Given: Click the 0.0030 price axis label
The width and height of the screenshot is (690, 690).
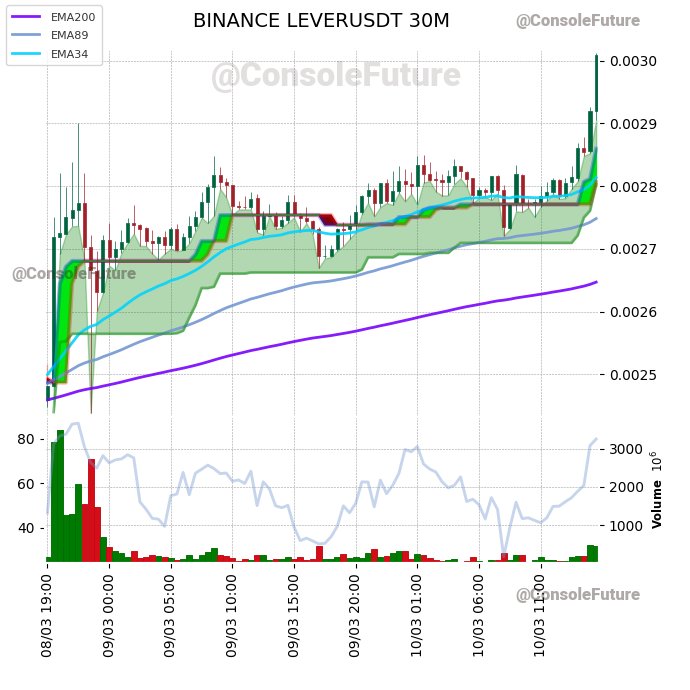Looking at the screenshot, I should pyautogui.click(x=633, y=61).
